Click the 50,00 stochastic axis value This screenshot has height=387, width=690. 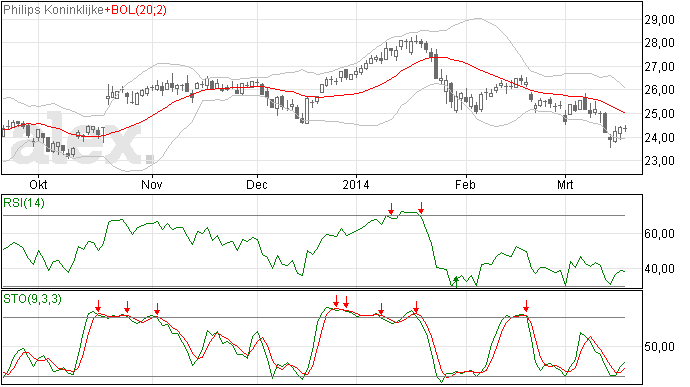[x=660, y=347]
